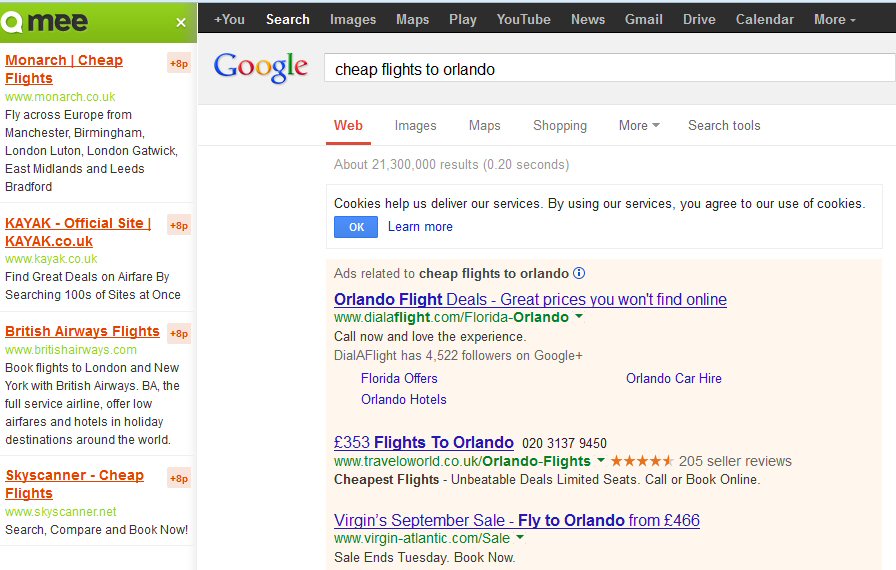Close the Qmee sidebar panel
Screen dimensions: 896x570
click(181, 23)
